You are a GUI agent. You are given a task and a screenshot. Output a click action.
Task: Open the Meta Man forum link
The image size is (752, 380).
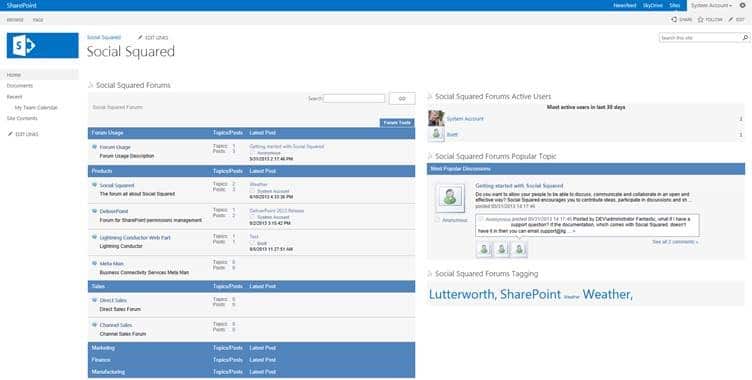(112, 263)
